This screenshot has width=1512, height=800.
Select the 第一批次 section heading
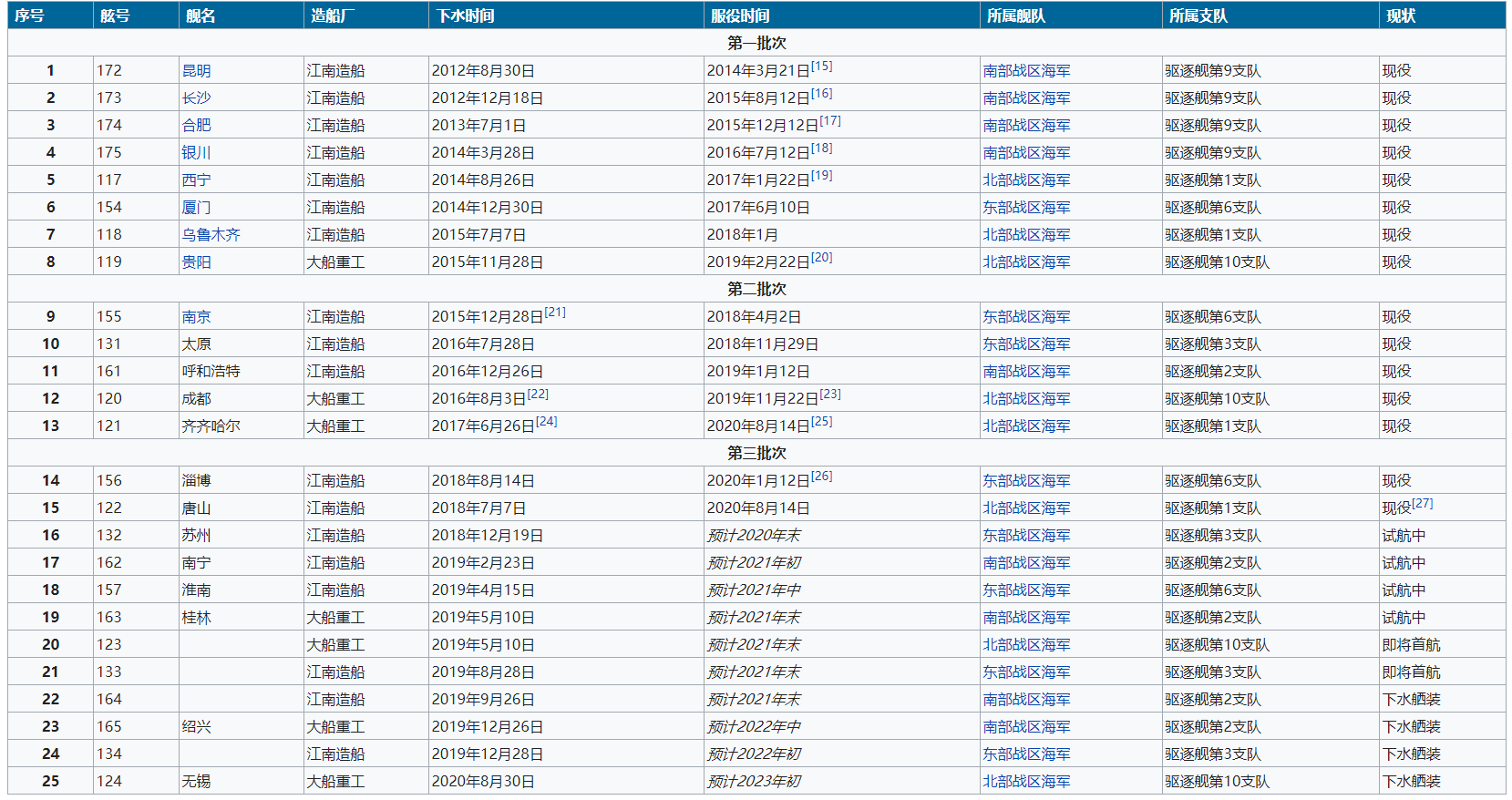[756, 44]
